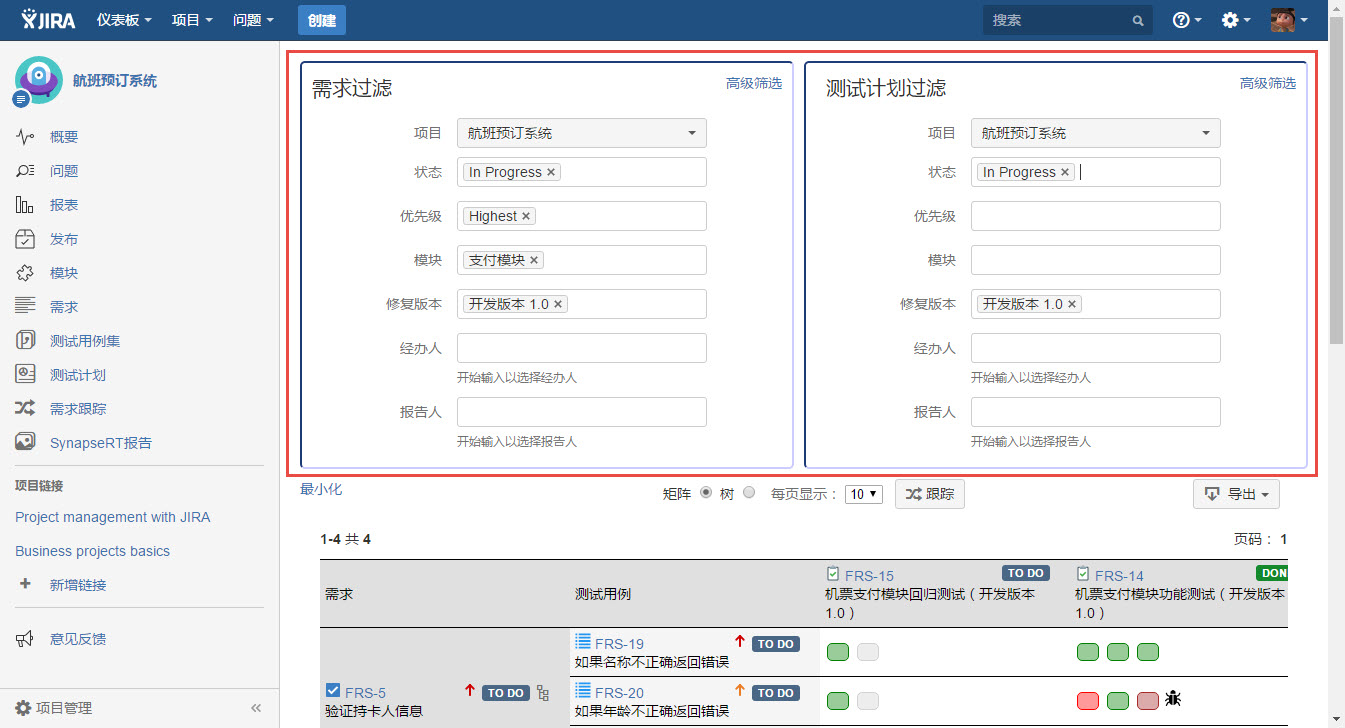The height and width of the screenshot is (728, 1345).
Task: Click the test case icon beside FRS-19
Action: point(583,643)
